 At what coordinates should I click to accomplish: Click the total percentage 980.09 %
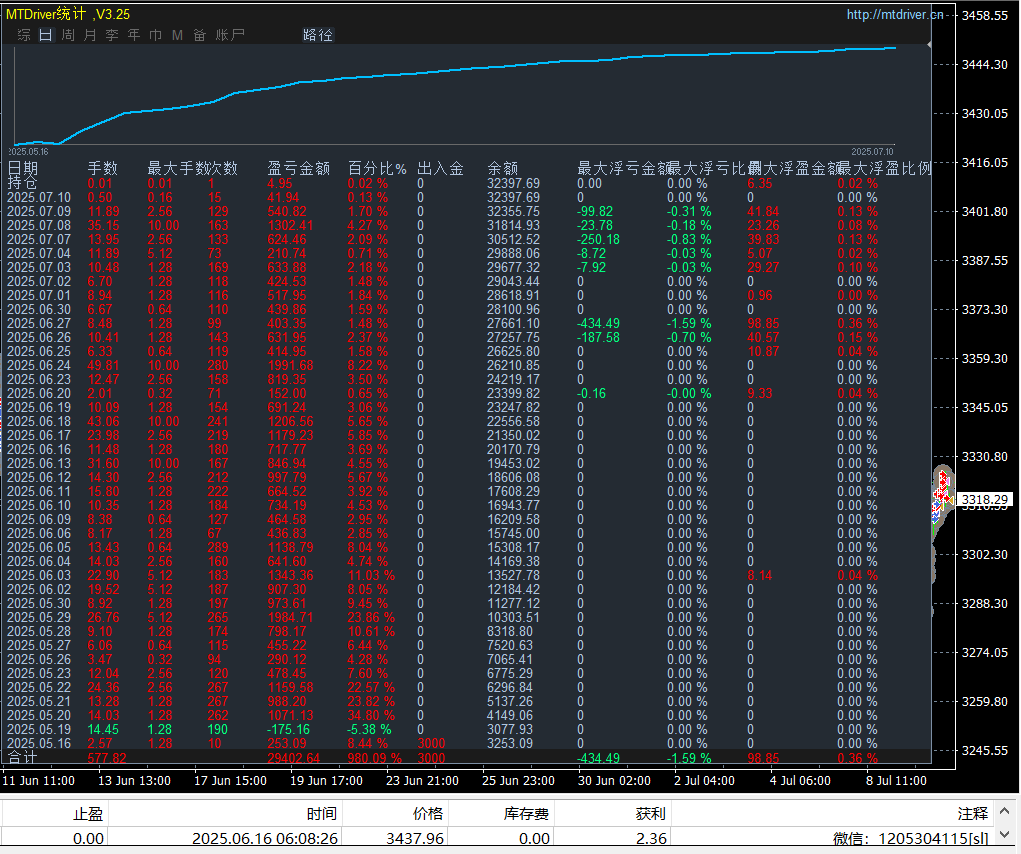(374, 758)
